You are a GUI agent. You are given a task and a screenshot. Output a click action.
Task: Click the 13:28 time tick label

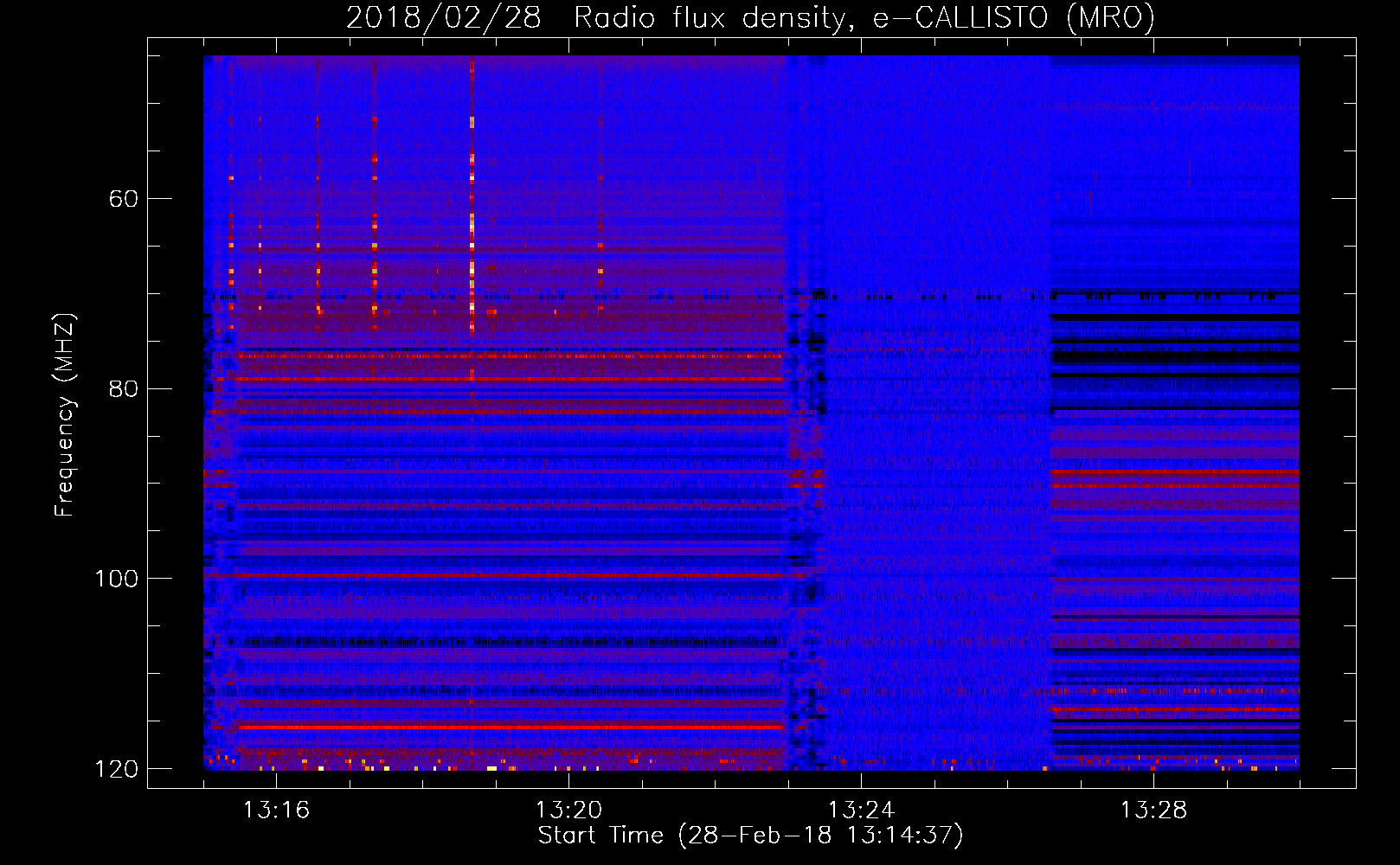tap(1153, 811)
